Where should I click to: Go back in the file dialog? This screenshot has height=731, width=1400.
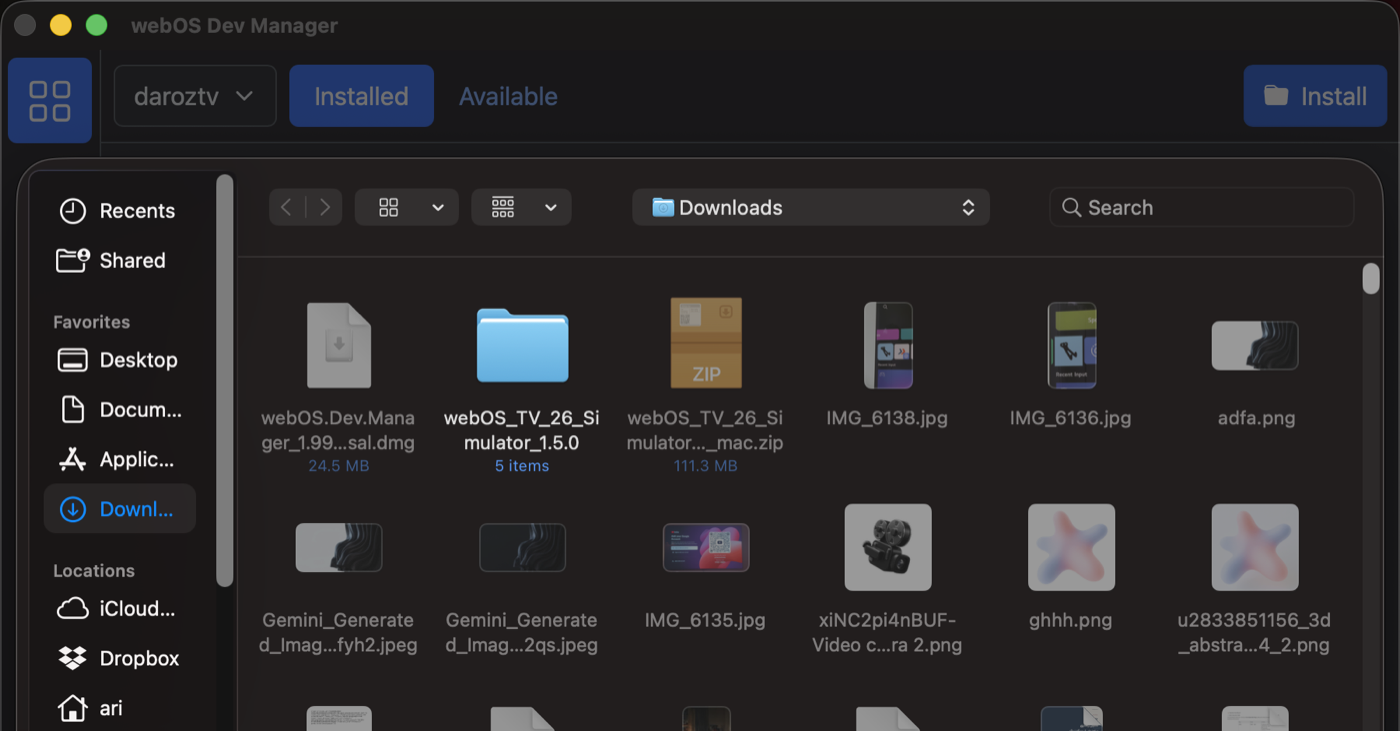(287, 207)
